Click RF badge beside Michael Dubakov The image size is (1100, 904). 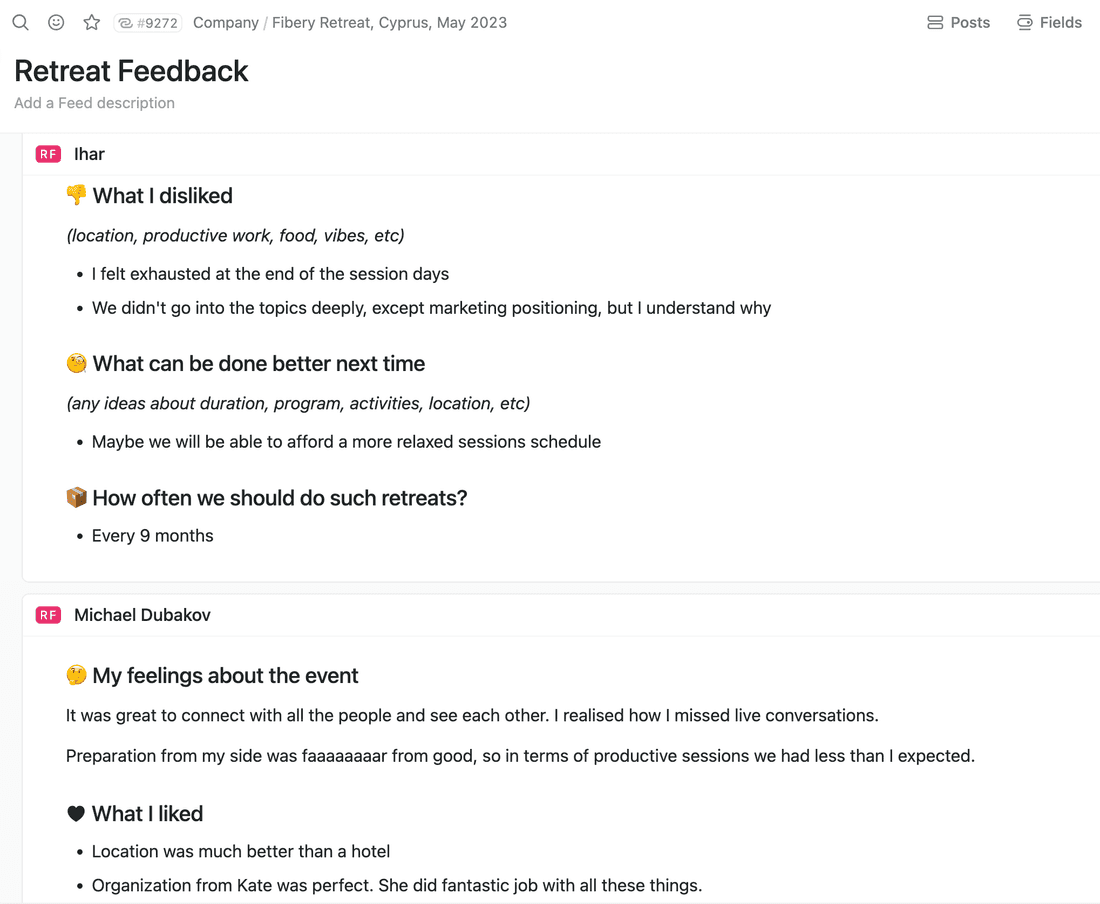tap(48, 615)
